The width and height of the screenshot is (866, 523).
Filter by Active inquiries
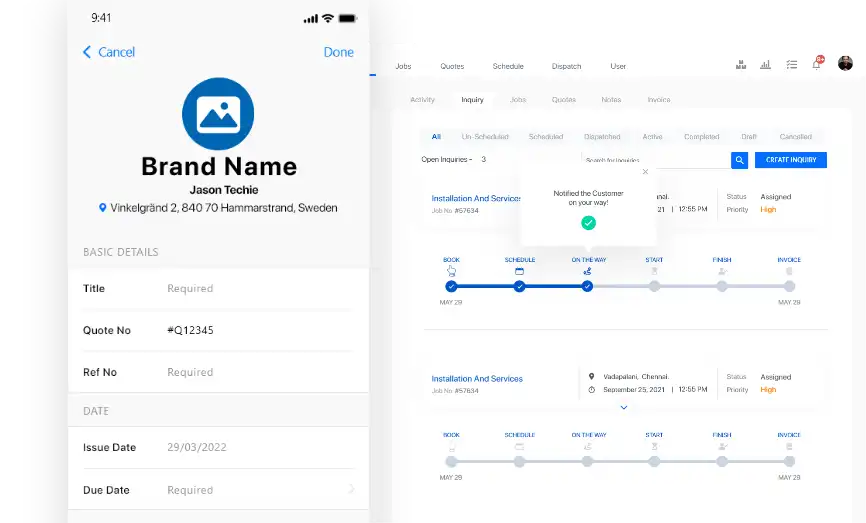652,137
